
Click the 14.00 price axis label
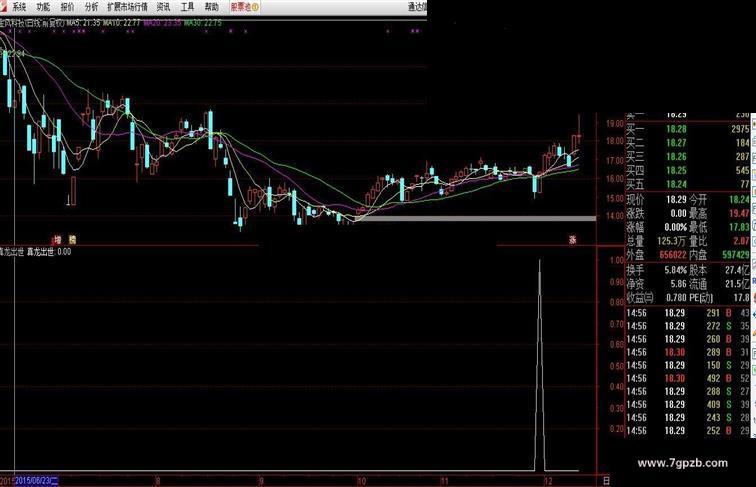point(615,216)
